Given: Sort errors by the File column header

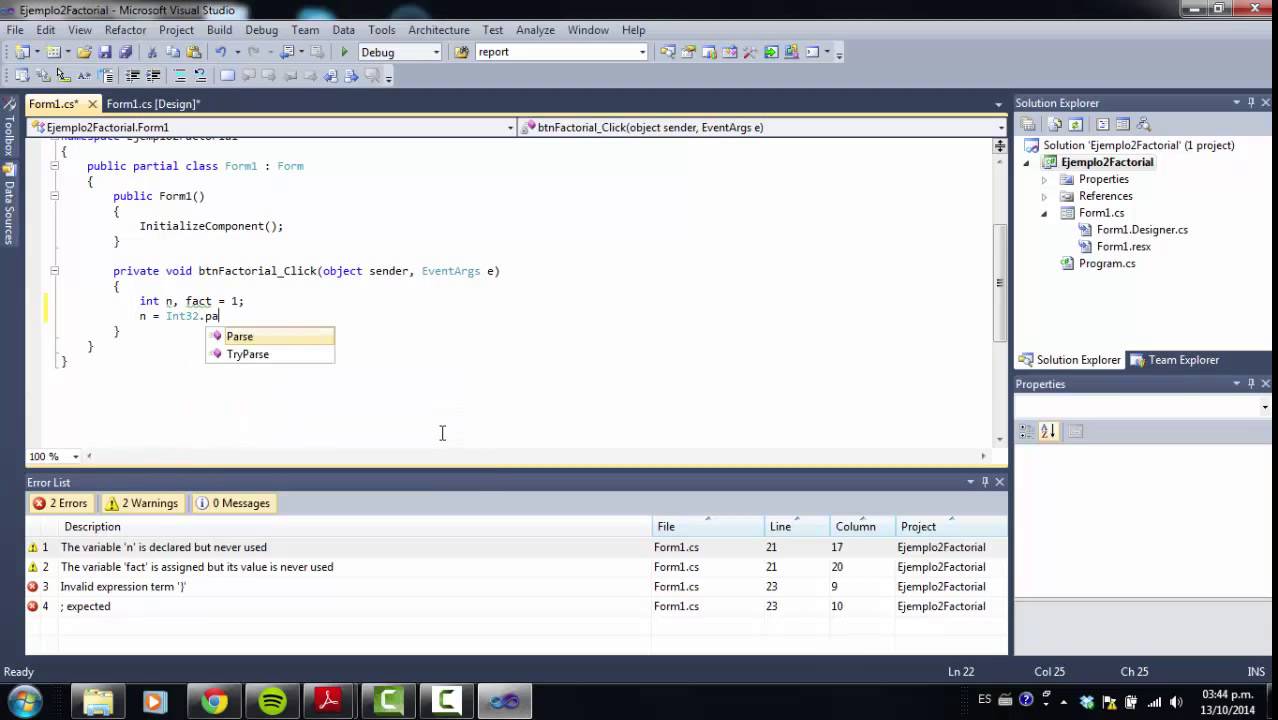Looking at the screenshot, I should tap(708, 527).
